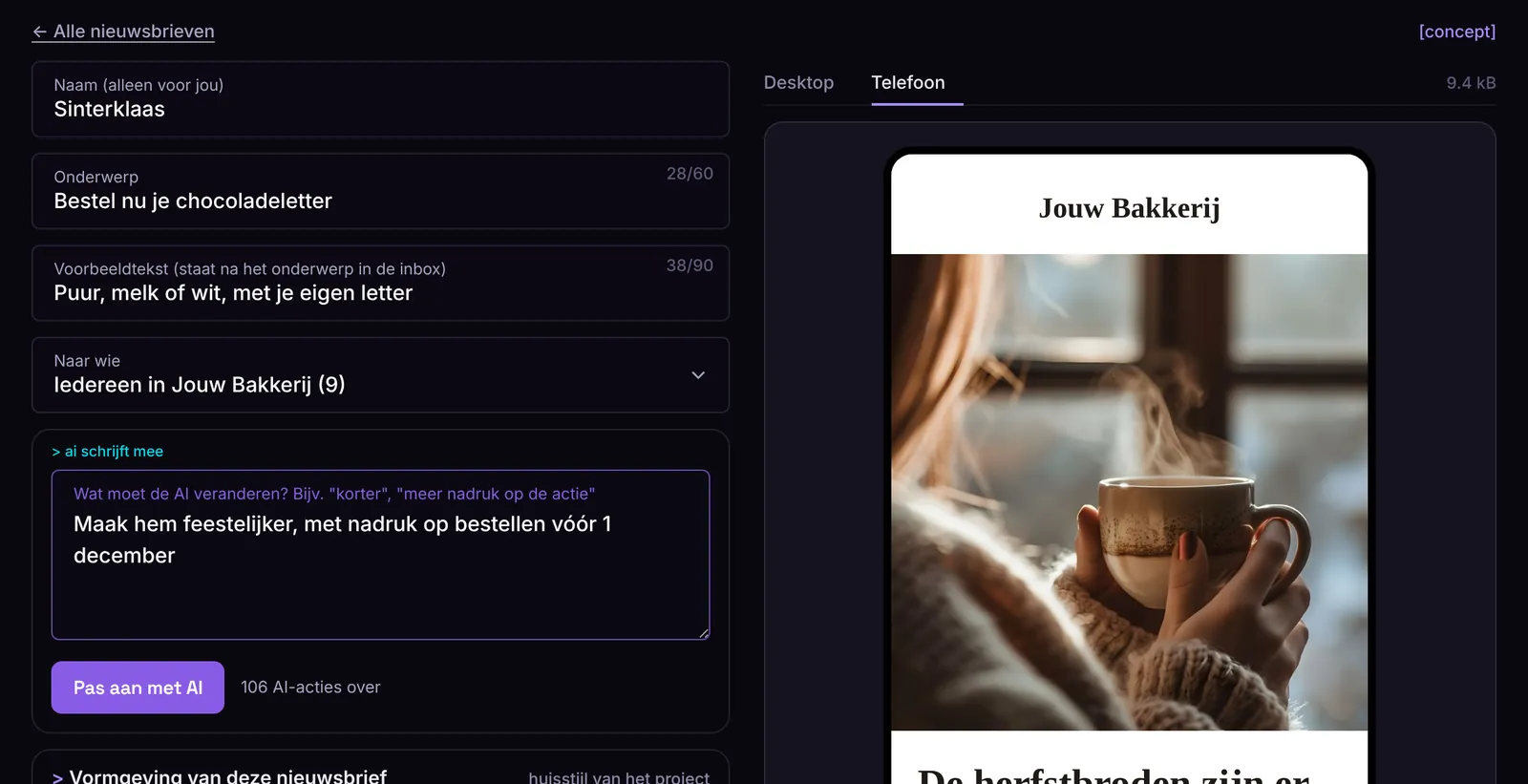Collapse the 'ai schrijft mee' section
This screenshot has width=1528, height=784.
tap(108, 451)
